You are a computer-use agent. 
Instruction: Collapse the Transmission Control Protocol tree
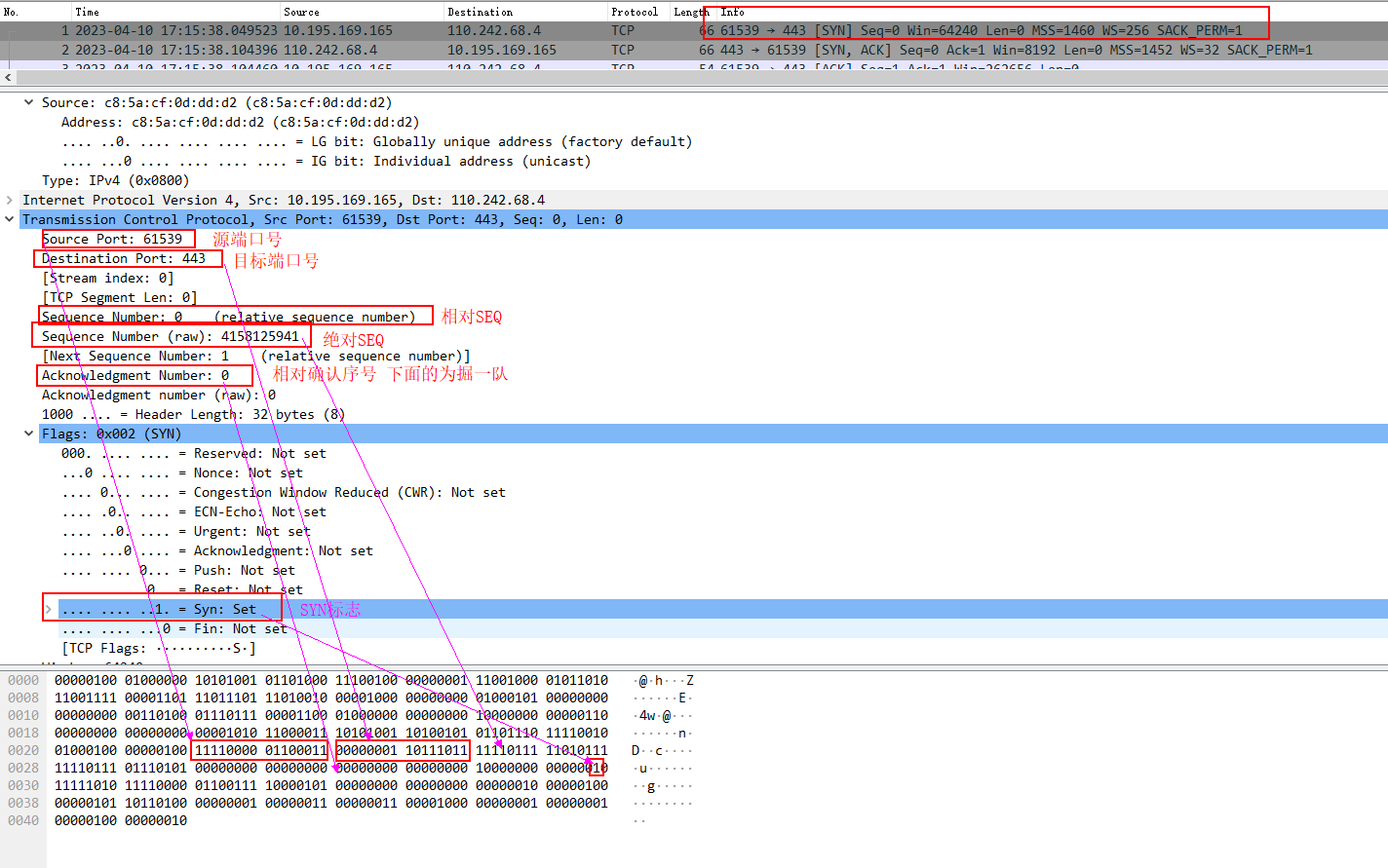pyautogui.click(x=10, y=219)
